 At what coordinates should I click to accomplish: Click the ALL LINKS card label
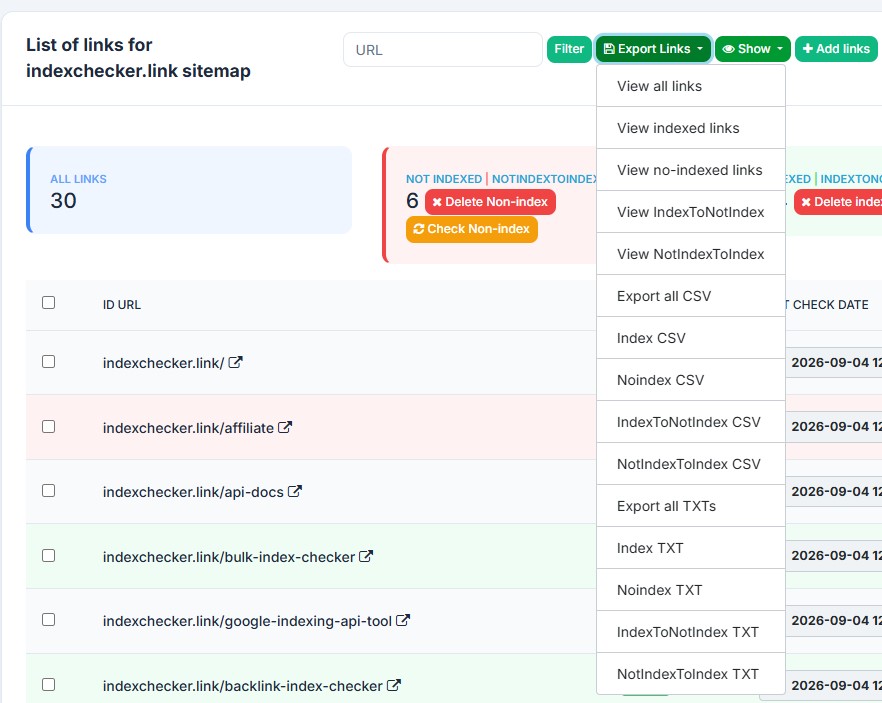(78, 179)
